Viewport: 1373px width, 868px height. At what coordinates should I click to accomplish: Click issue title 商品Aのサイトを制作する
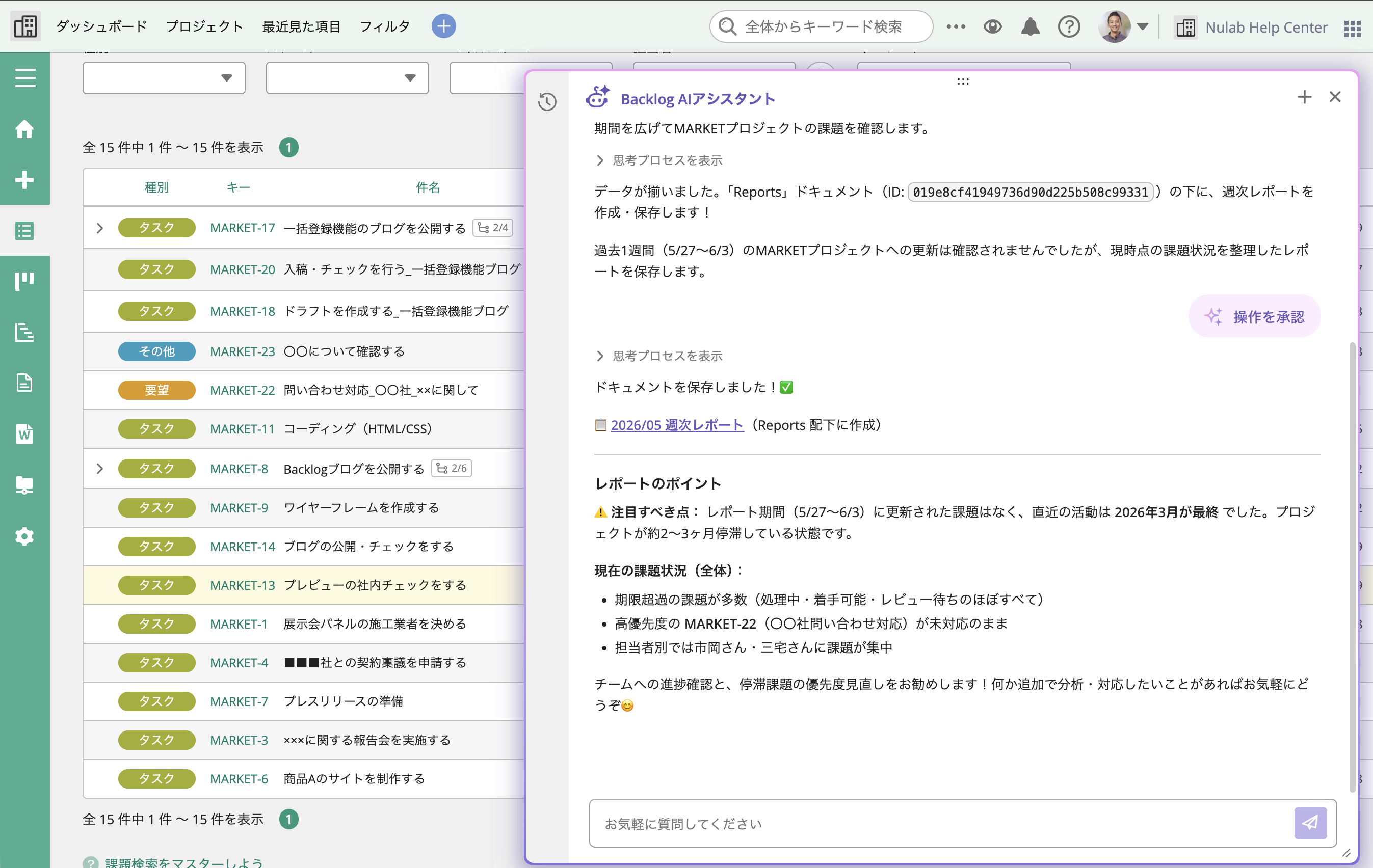(x=354, y=779)
